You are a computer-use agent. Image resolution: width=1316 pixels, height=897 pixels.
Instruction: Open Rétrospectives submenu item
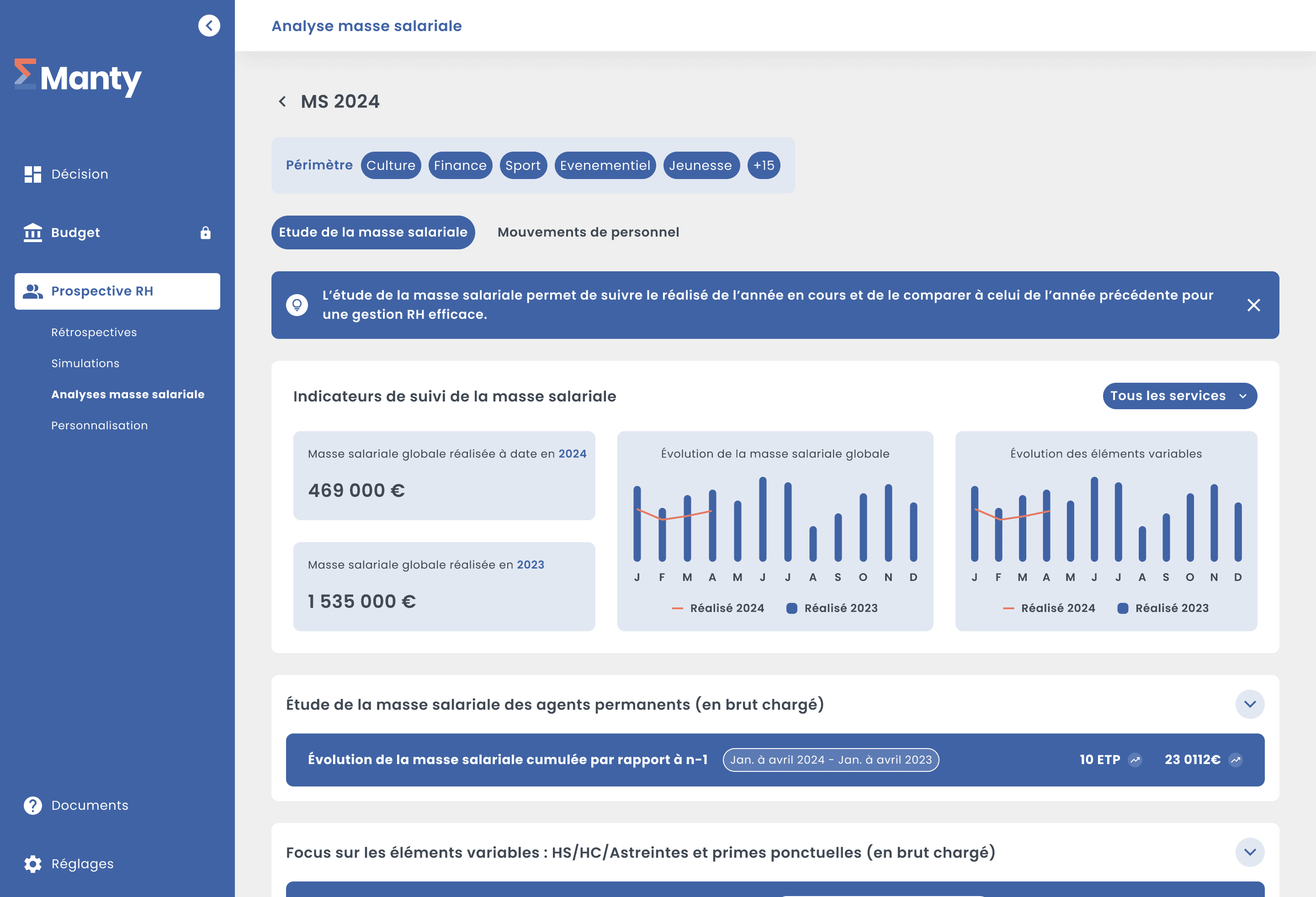coord(94,332)
